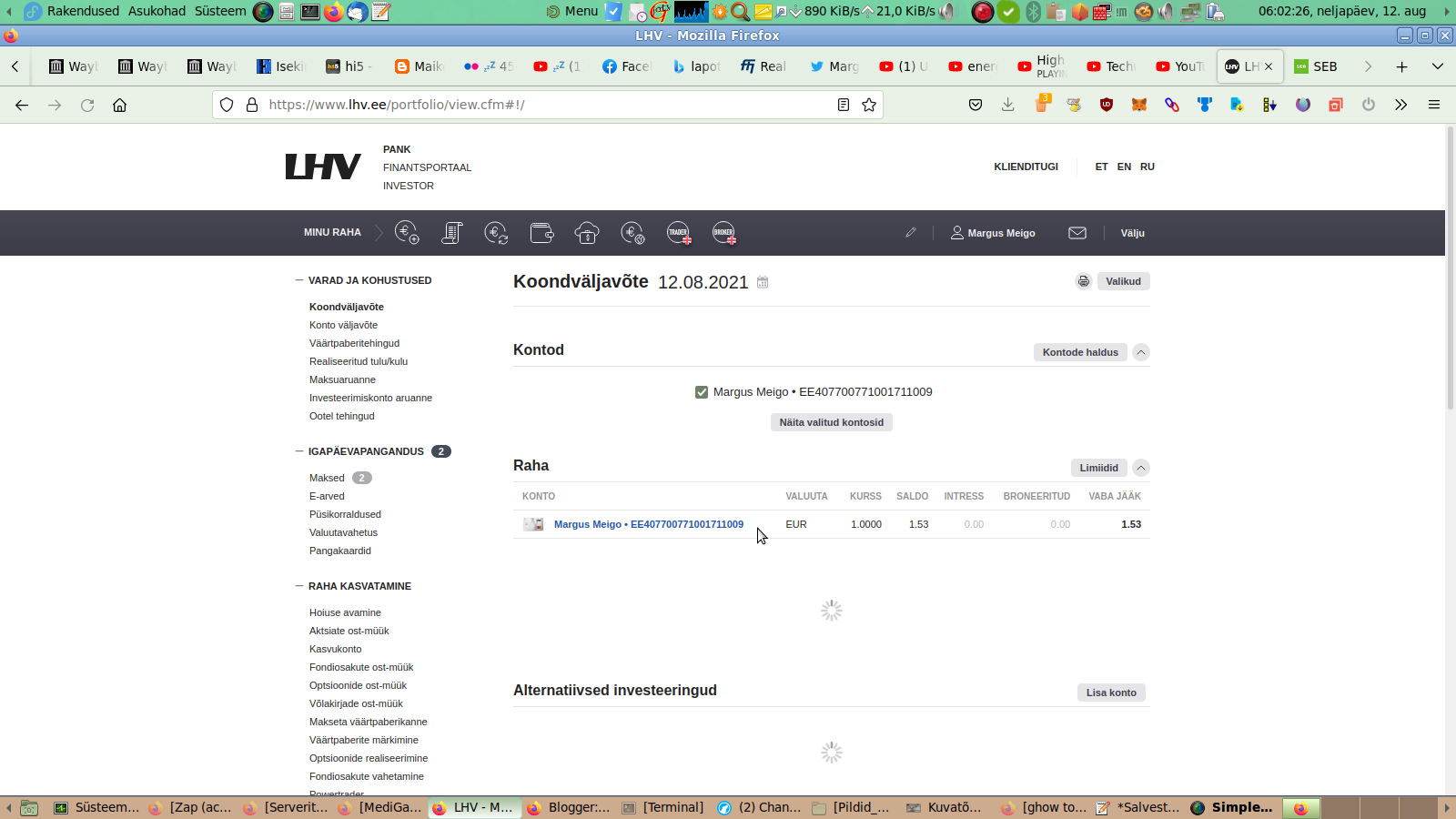1456x819 pixels.
Task: Open the MINU RAHA menu item
Action: [332, 233]
